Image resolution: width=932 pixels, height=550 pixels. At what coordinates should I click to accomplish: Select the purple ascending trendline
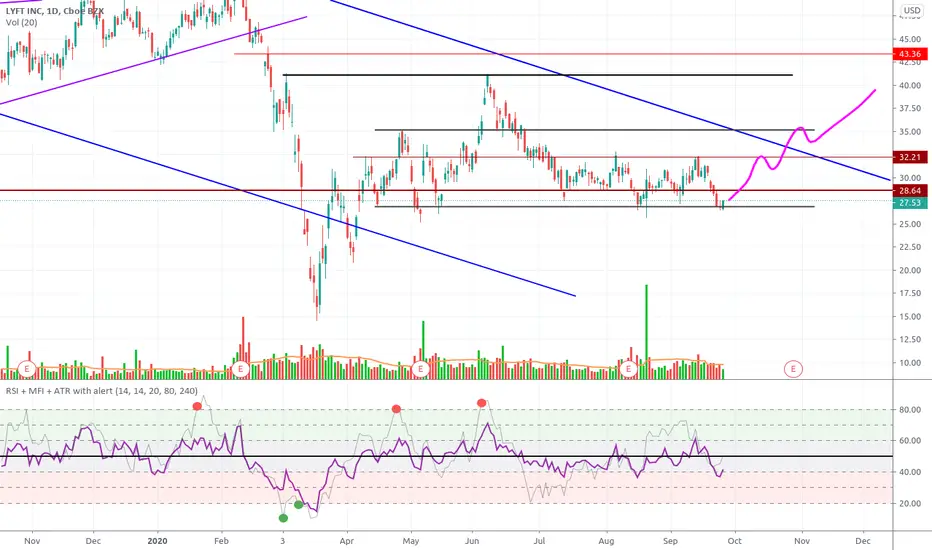tap(155, 60)
